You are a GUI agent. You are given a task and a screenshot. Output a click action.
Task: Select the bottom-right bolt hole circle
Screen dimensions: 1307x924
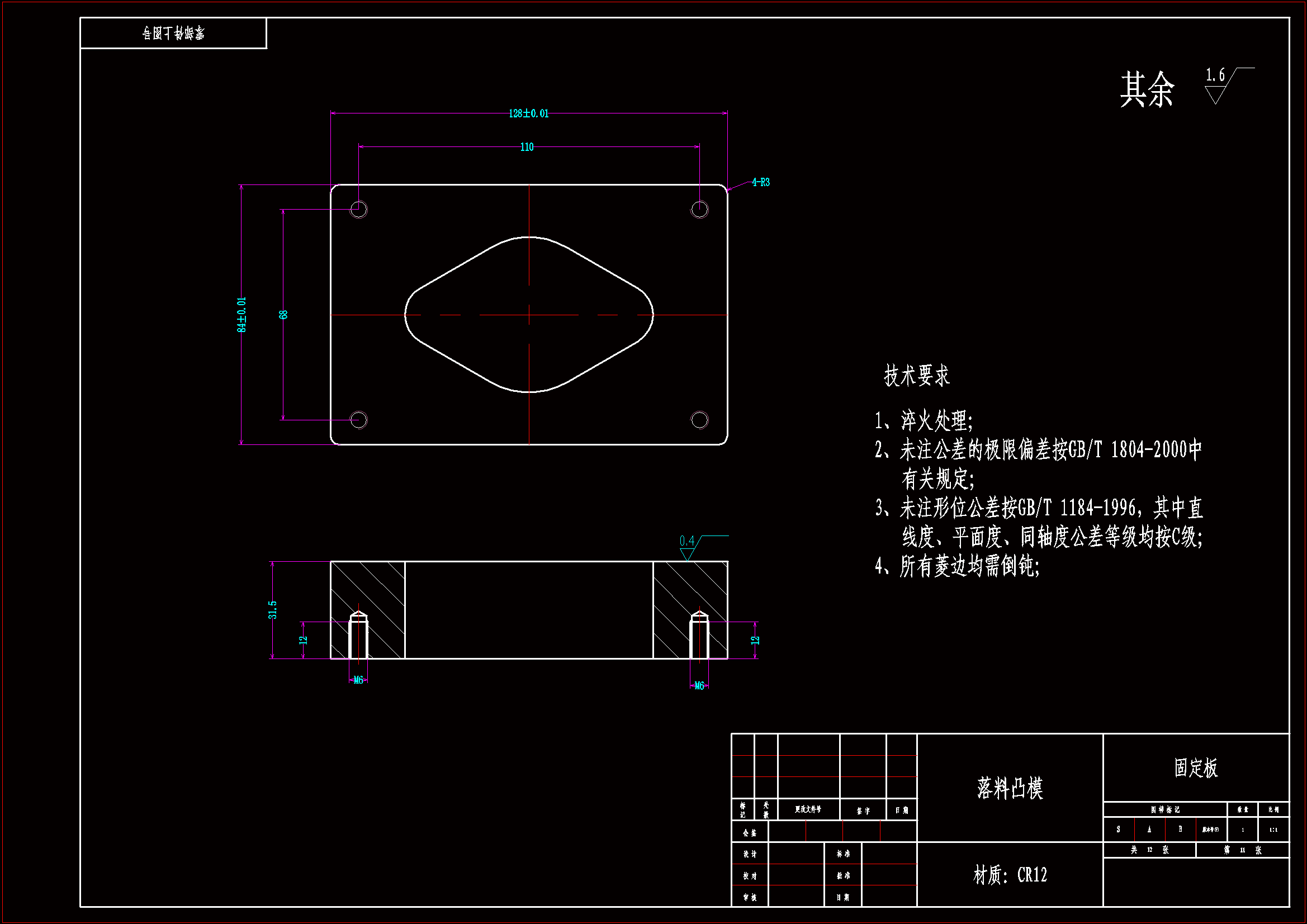point(699,420)
